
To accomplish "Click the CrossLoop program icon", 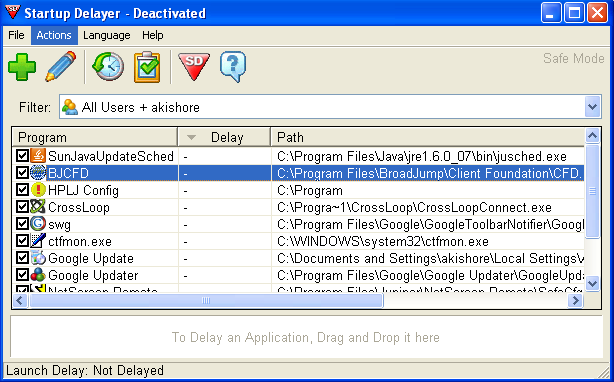I will pos(38,207).
